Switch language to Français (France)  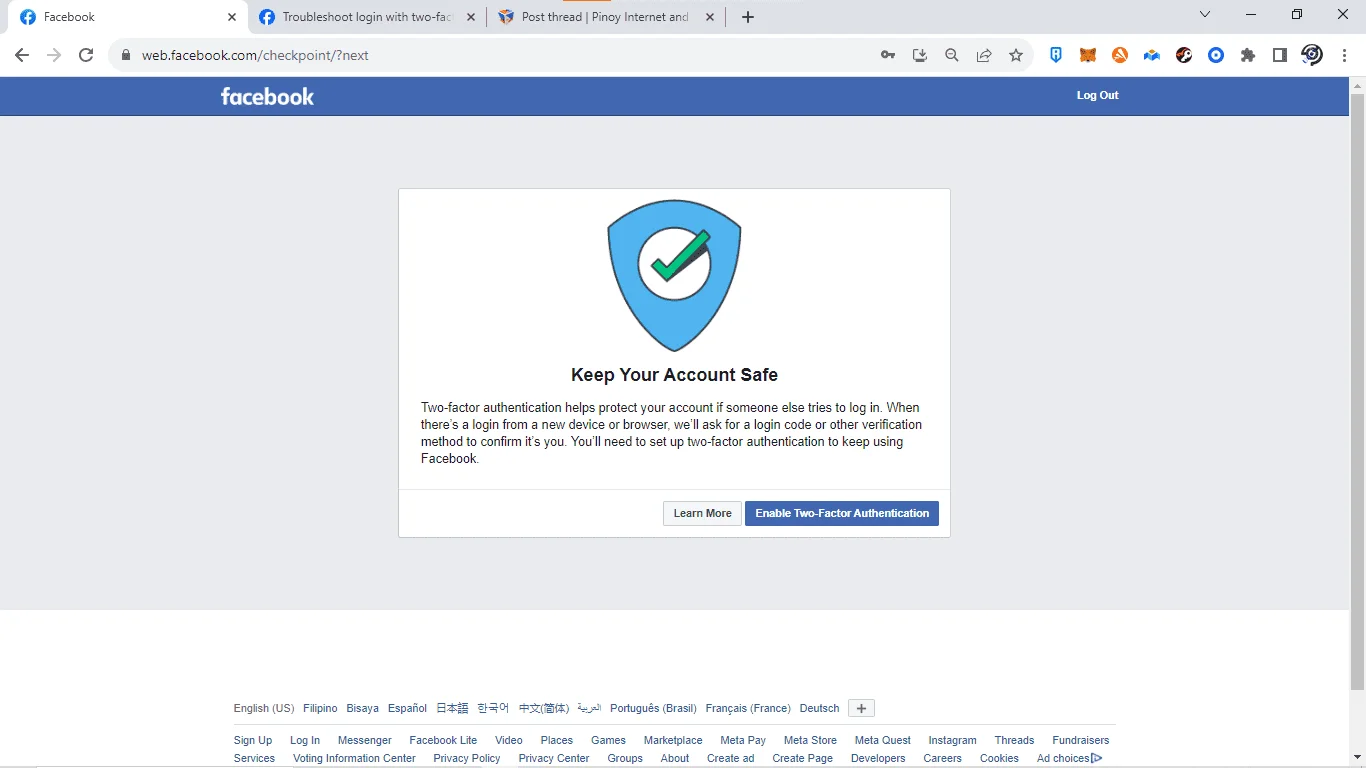tap(748, 708)
